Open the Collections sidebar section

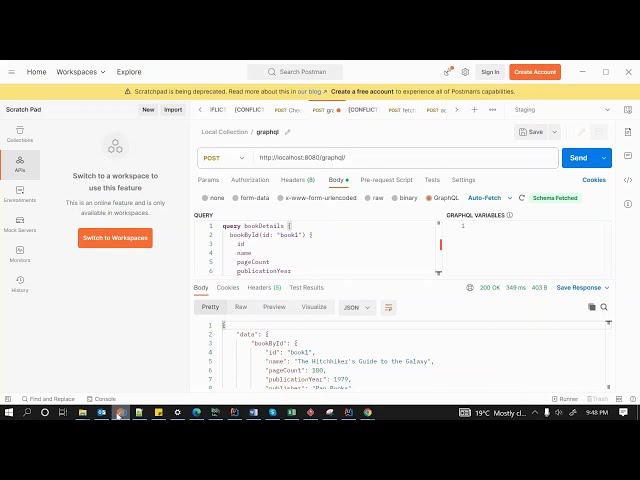[20, 134]
